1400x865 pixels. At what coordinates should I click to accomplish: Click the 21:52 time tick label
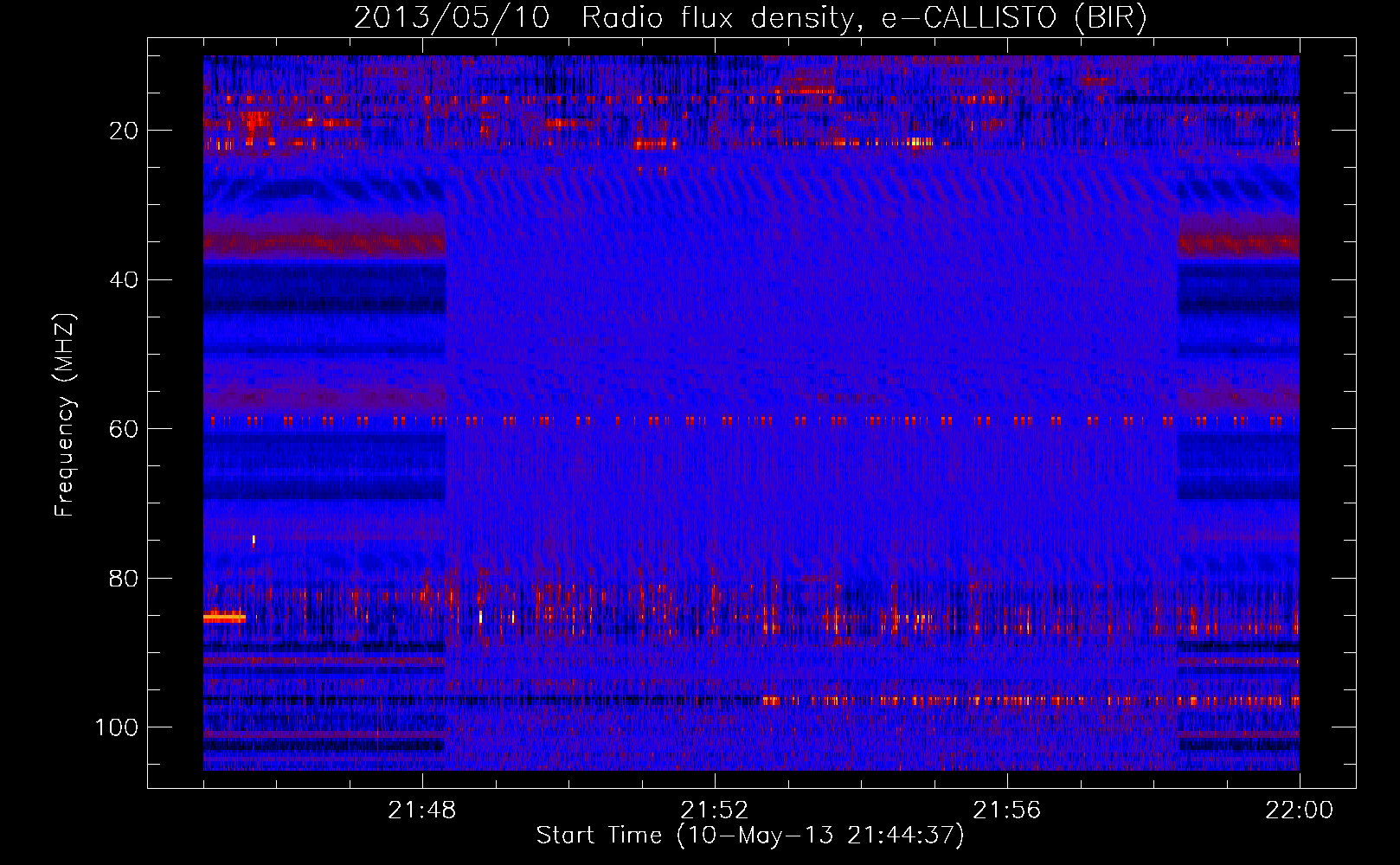tap(715, 811)
